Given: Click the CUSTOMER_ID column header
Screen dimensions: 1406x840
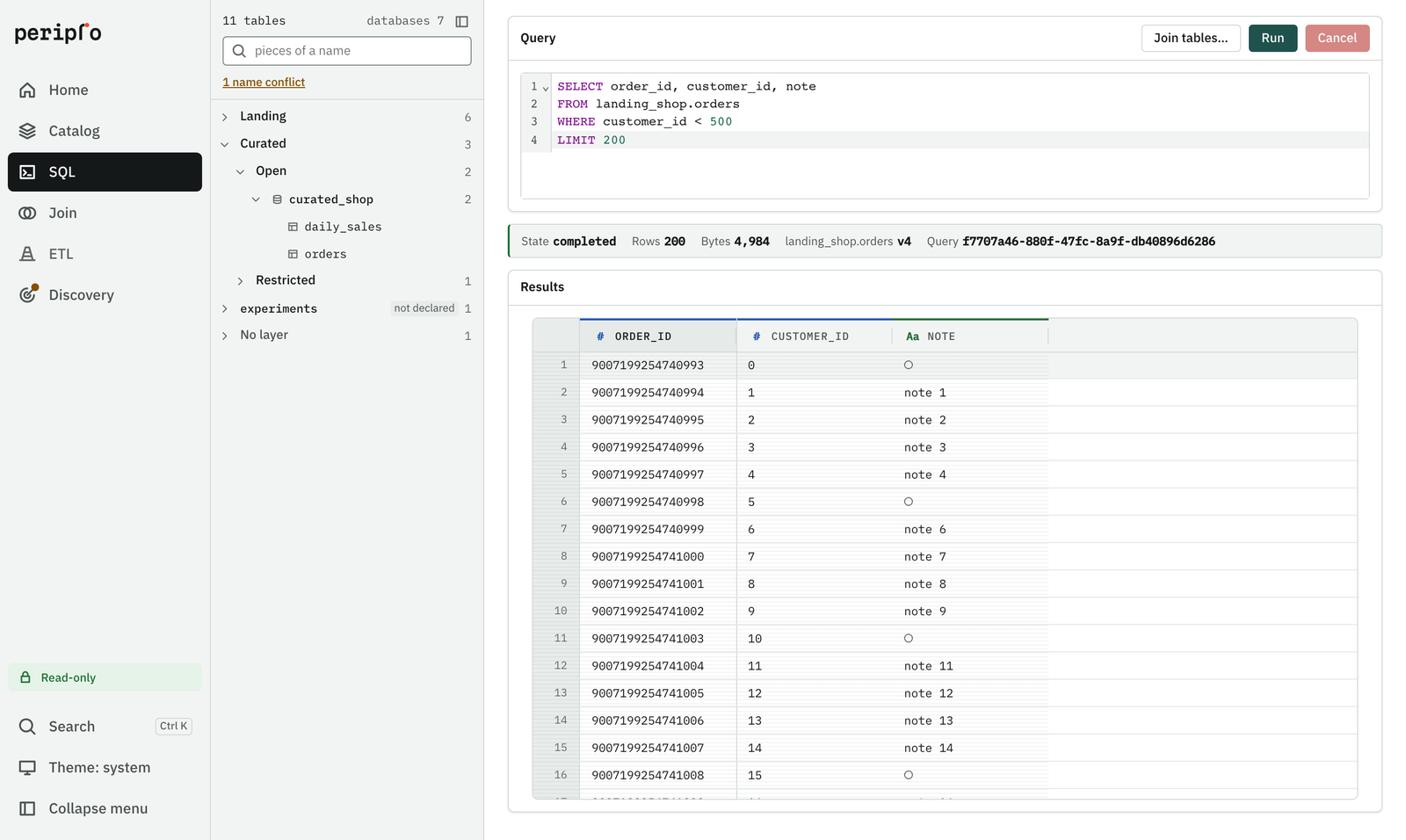Looking at the screenshot, I should [x=814, y=337].
